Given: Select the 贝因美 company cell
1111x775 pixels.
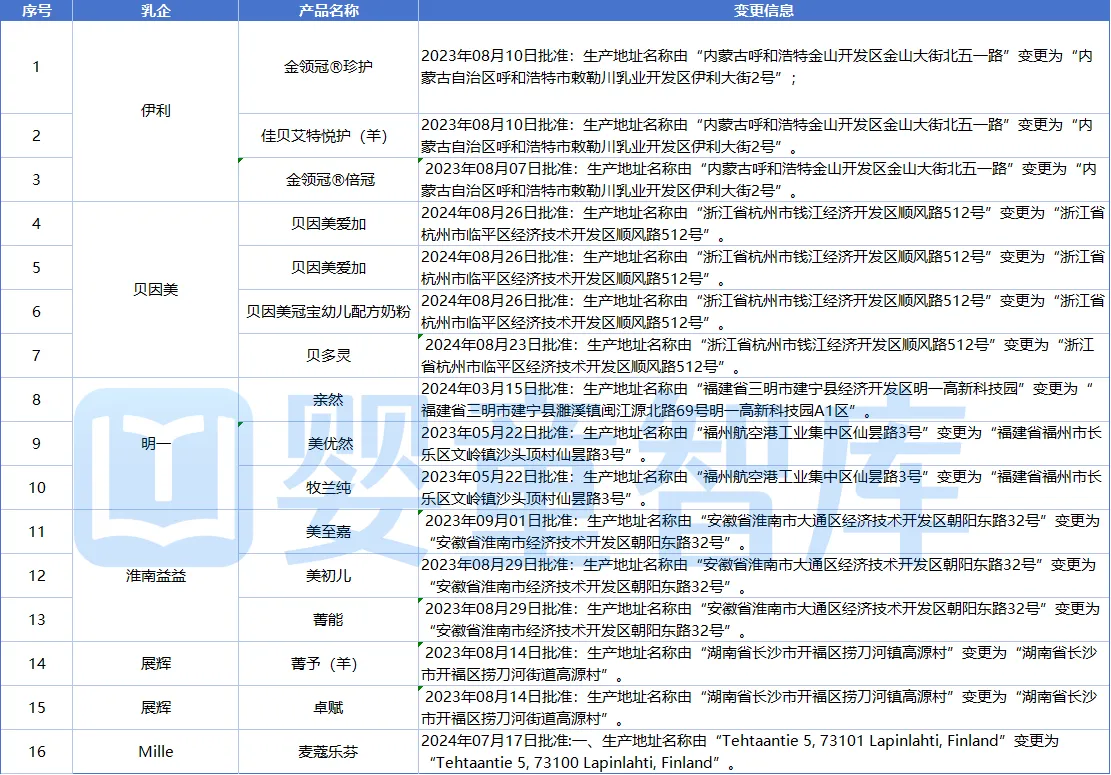Looking at the screenshot, I should pyautogui.click(x=155, y=290).
